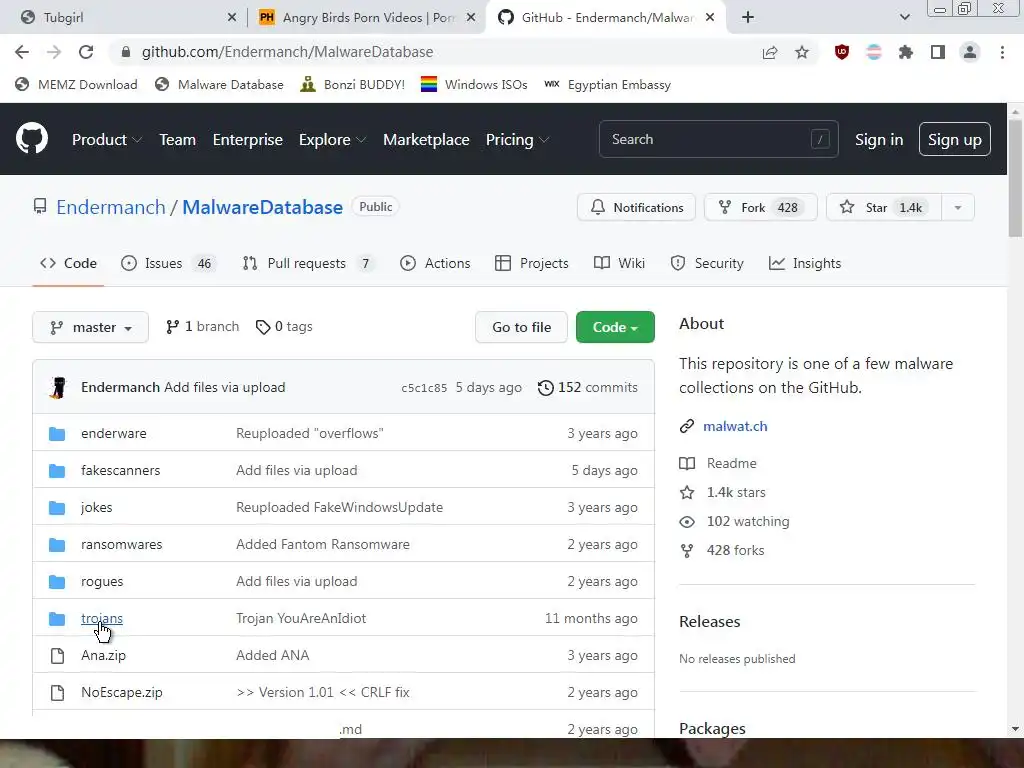Image resolution: width=1024 pixels, height=768 pixels.
Task: Open the 1 branch link
Action: coord(202,327)
